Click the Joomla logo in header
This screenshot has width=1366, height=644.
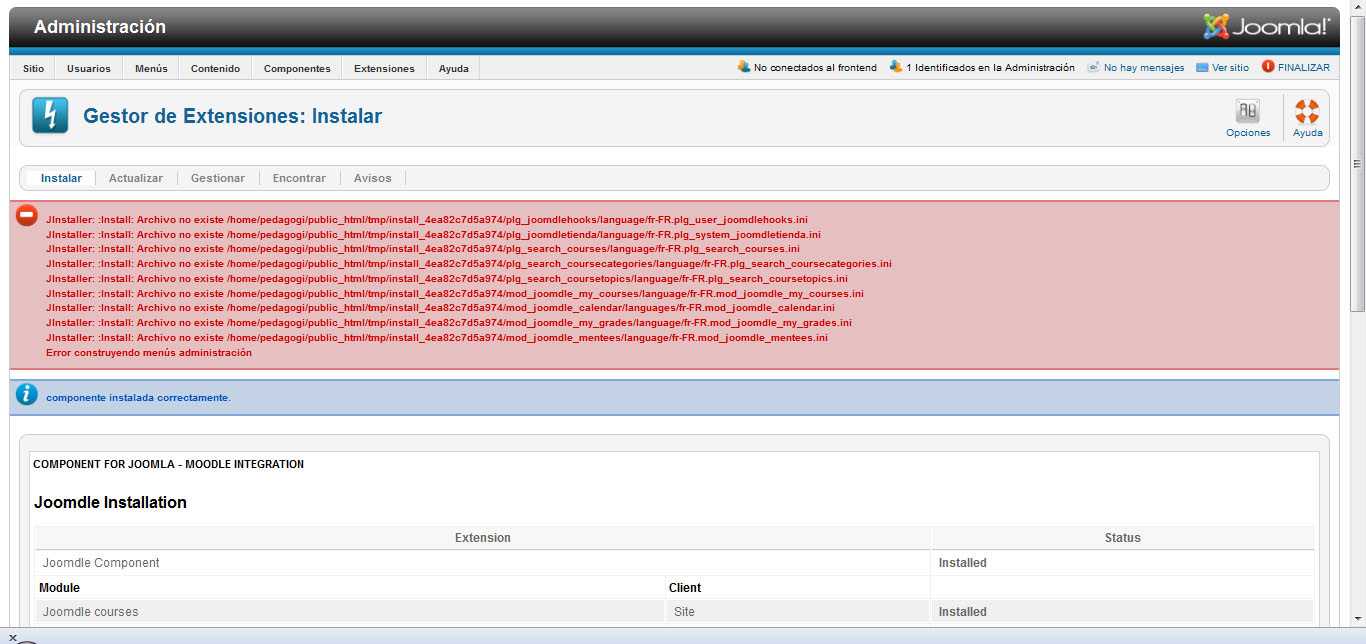1266,27
